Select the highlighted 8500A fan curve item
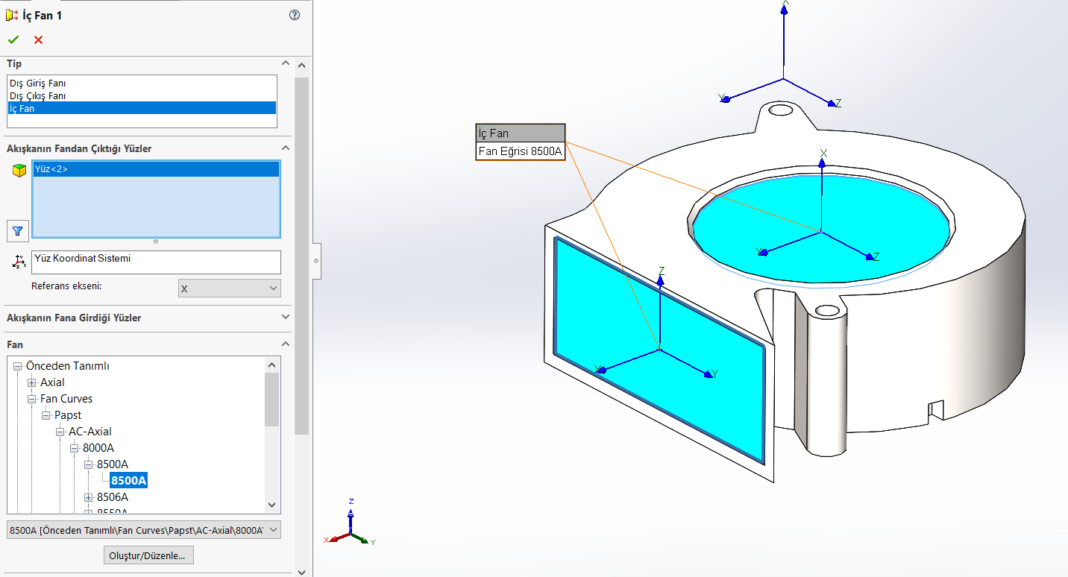Image resolution: width=1068 pixels, height=577 pixels. tap(128, 479)
